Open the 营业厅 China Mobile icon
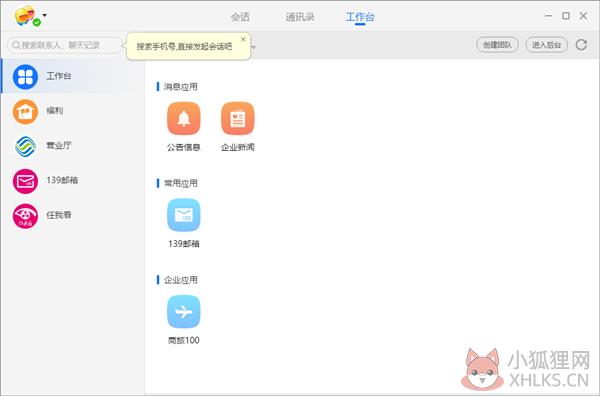 pos(25,146)
